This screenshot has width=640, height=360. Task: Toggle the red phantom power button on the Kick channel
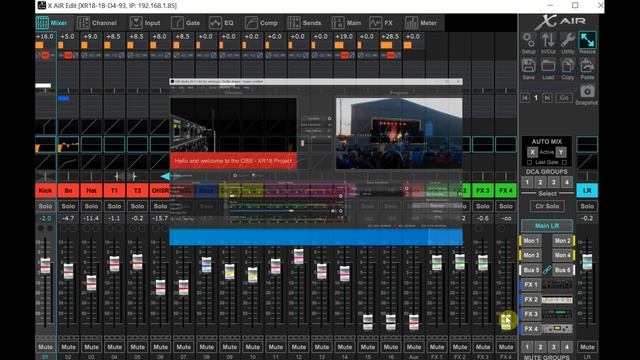click(46, 55)
